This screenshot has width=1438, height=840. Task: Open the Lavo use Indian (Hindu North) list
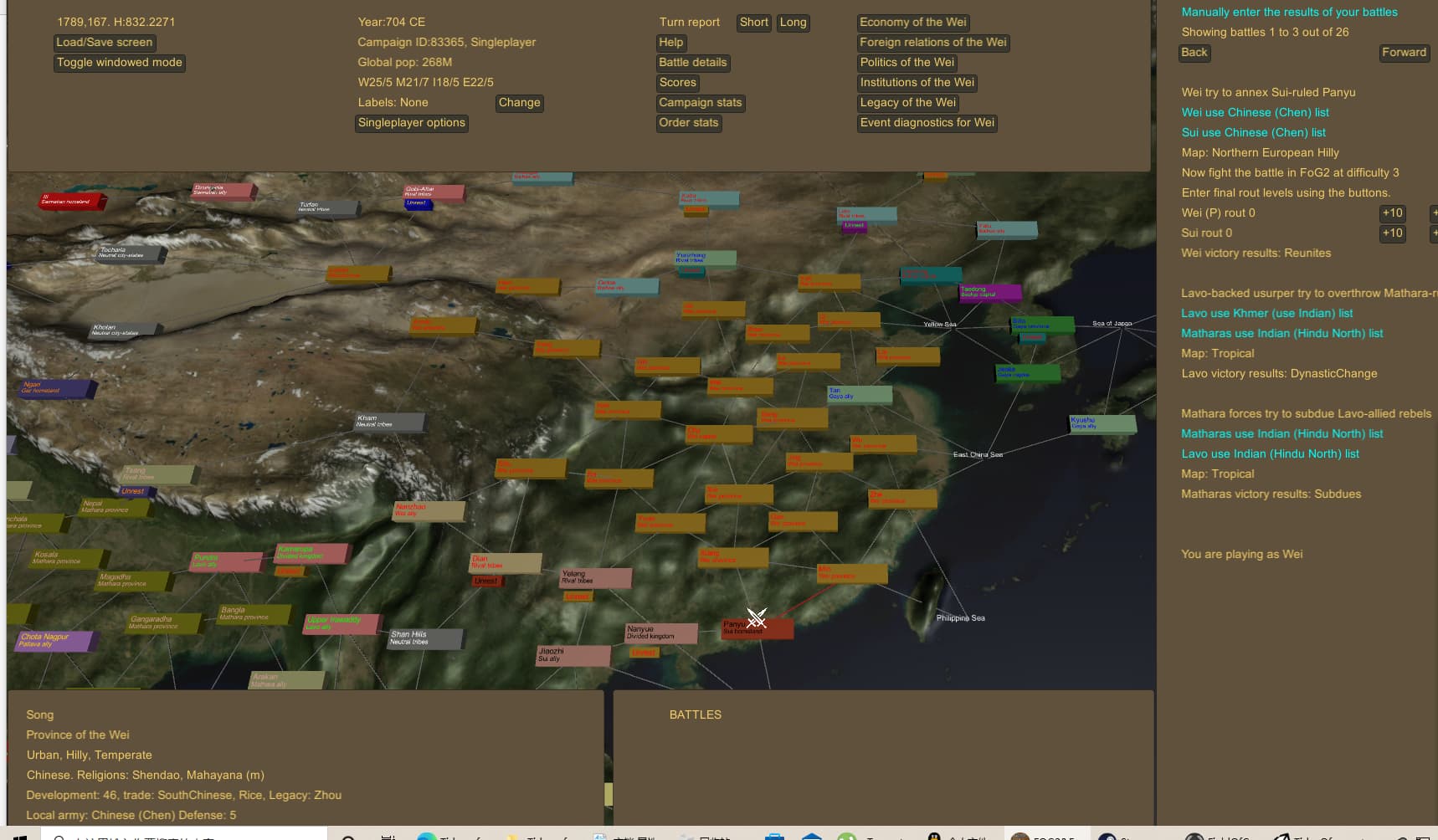[x=1271, y=453]
